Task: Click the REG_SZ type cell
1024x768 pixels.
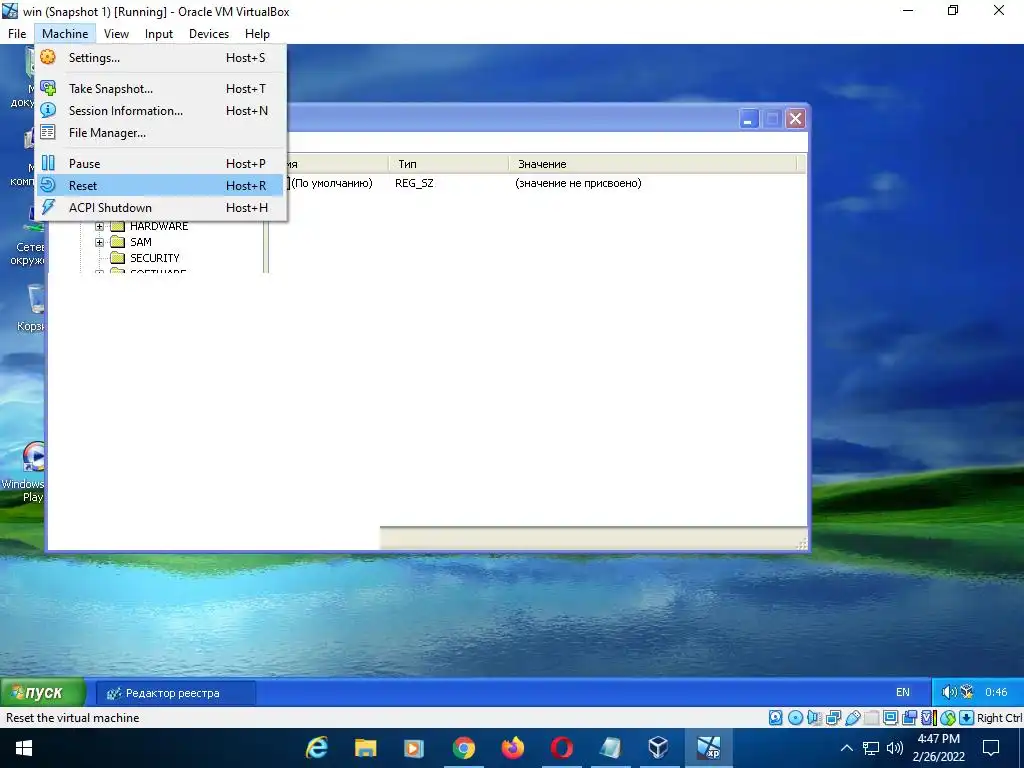Action: coord(414,184)
